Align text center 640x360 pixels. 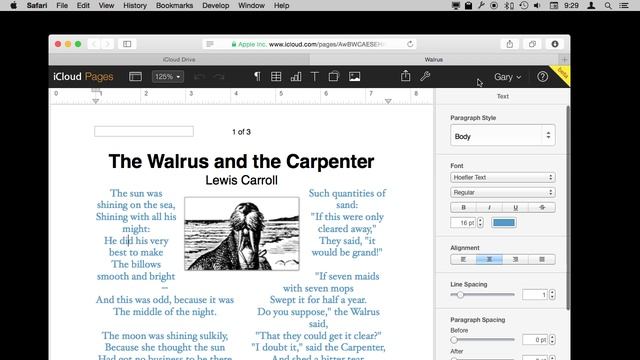[x=489, y=260]
